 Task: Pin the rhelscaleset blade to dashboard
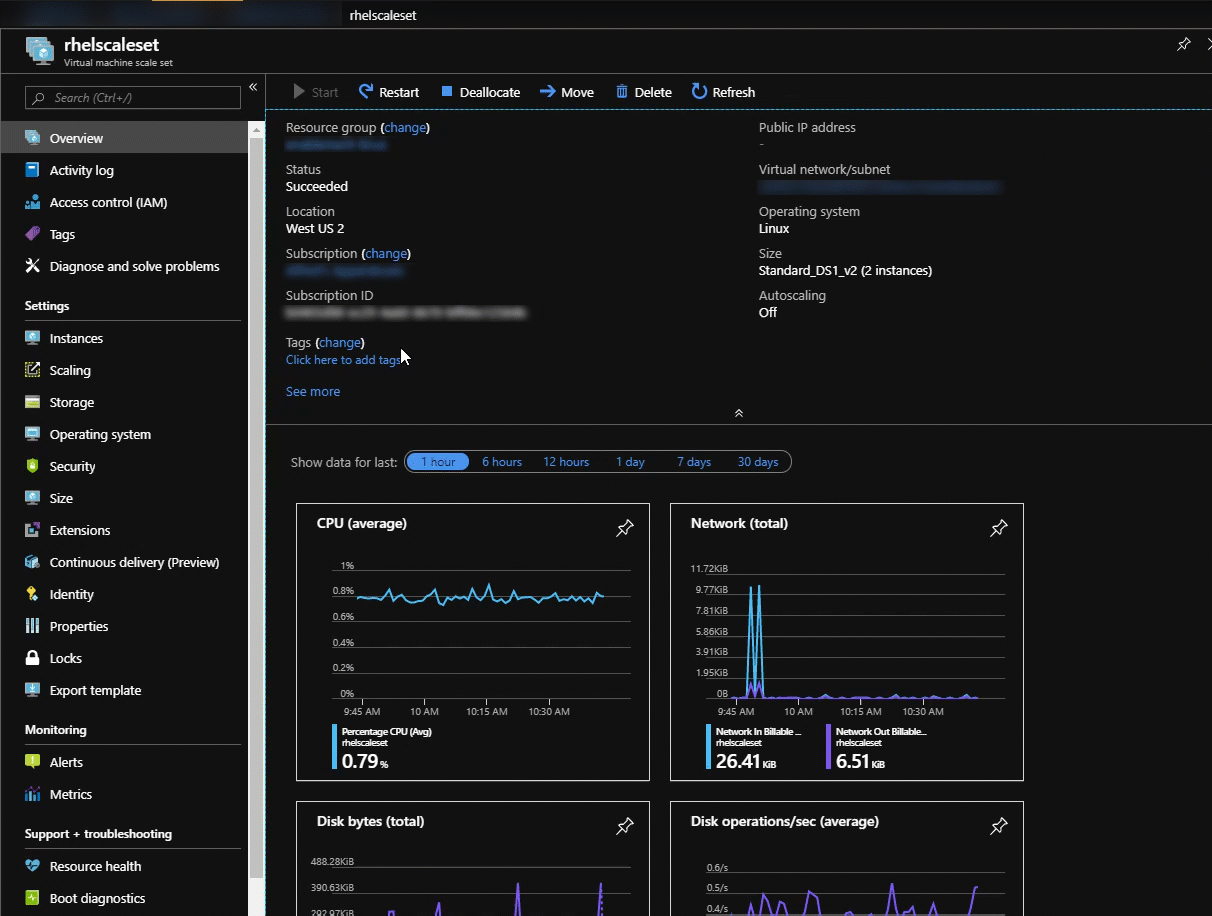(x=1183, y=45)
